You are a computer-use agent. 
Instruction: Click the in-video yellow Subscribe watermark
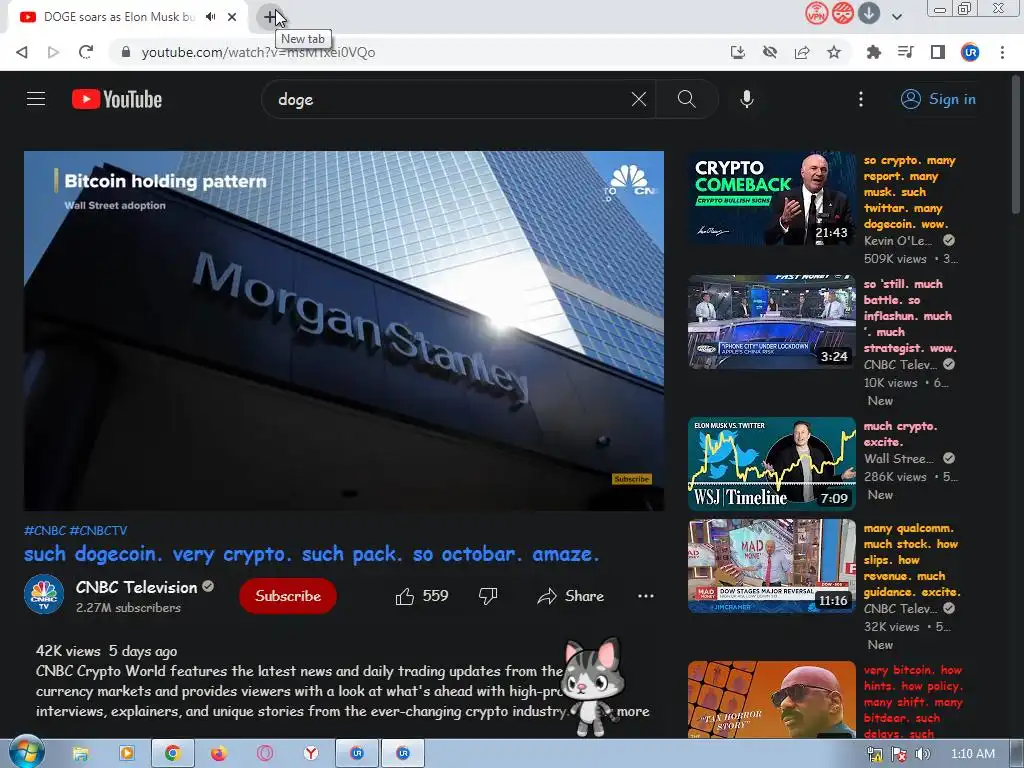(x=632, y=479)
